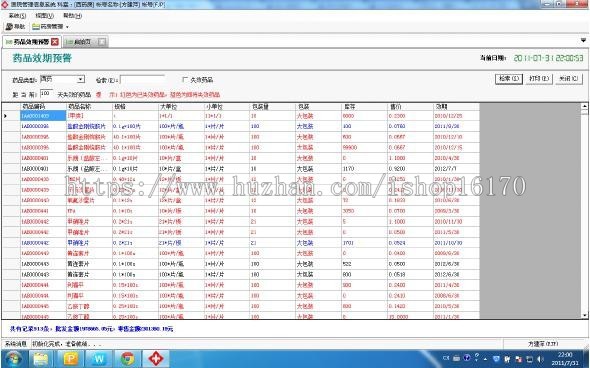Select the stock cell reading 3050
This screenshot has width=590, height=368.
coord(365,211)
